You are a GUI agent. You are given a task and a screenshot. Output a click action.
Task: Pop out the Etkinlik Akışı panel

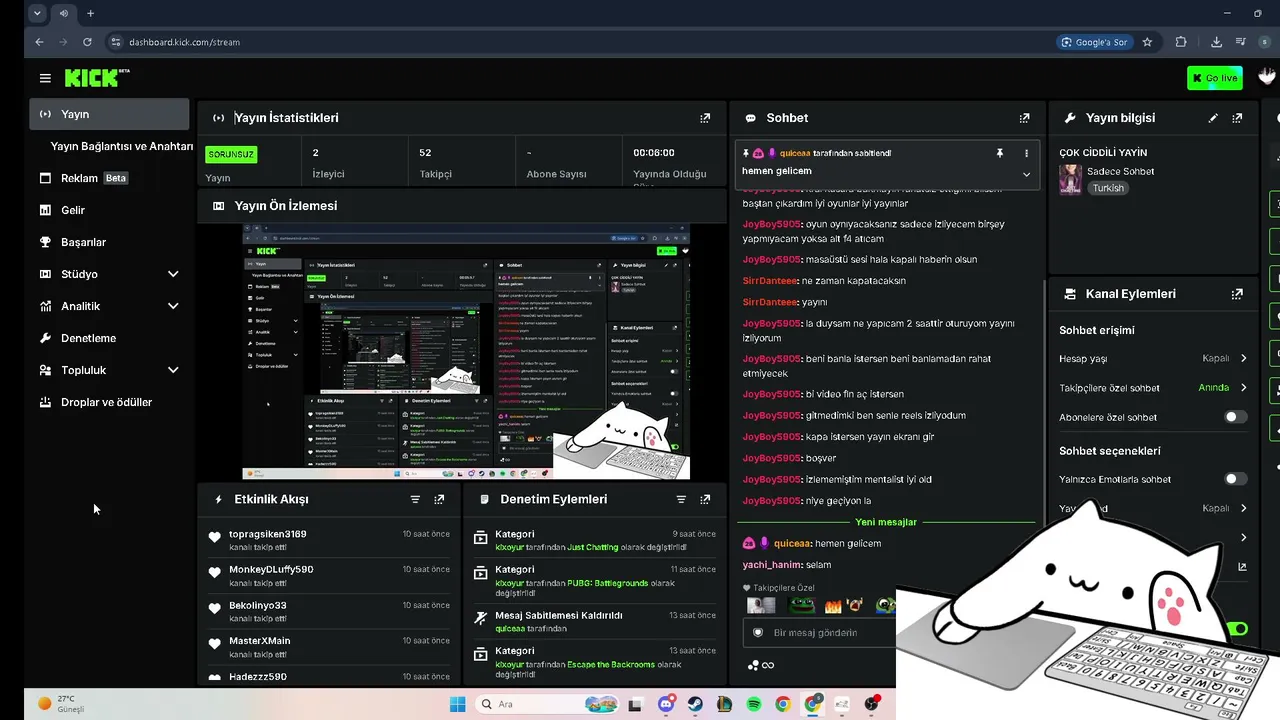point(439,499)
